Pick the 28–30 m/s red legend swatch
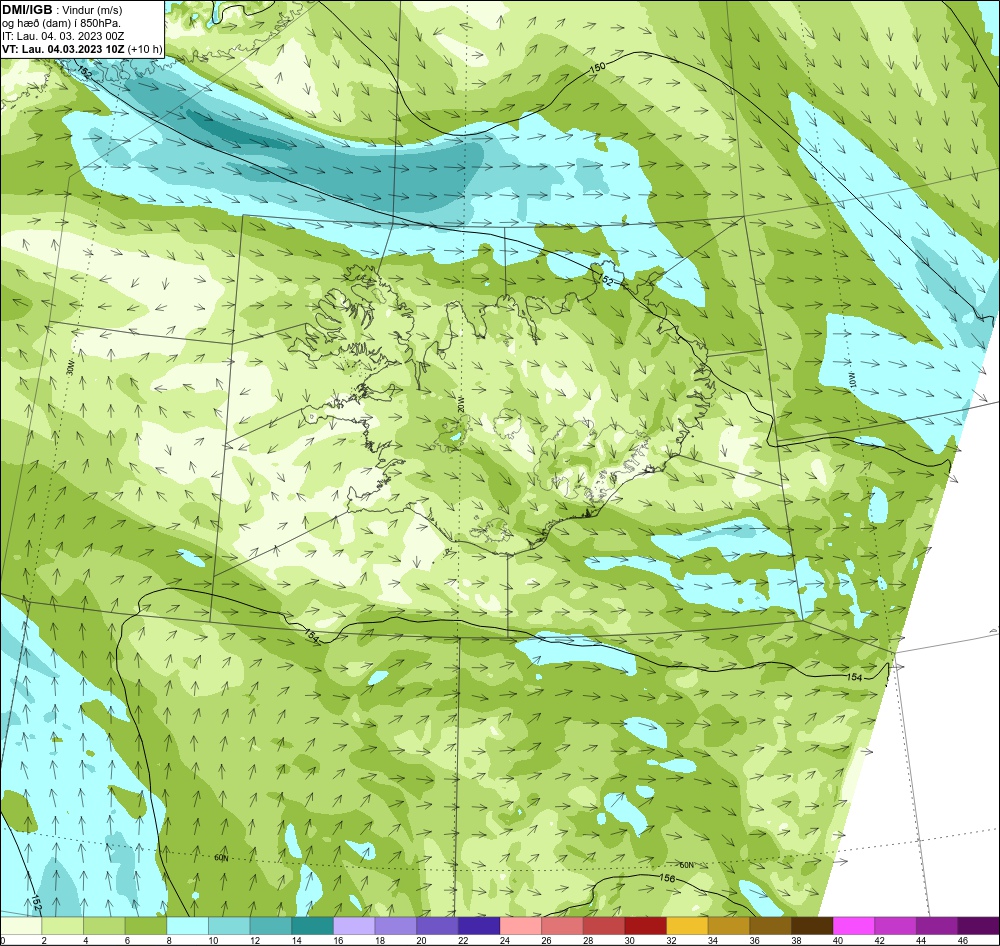 click(604, 926)
